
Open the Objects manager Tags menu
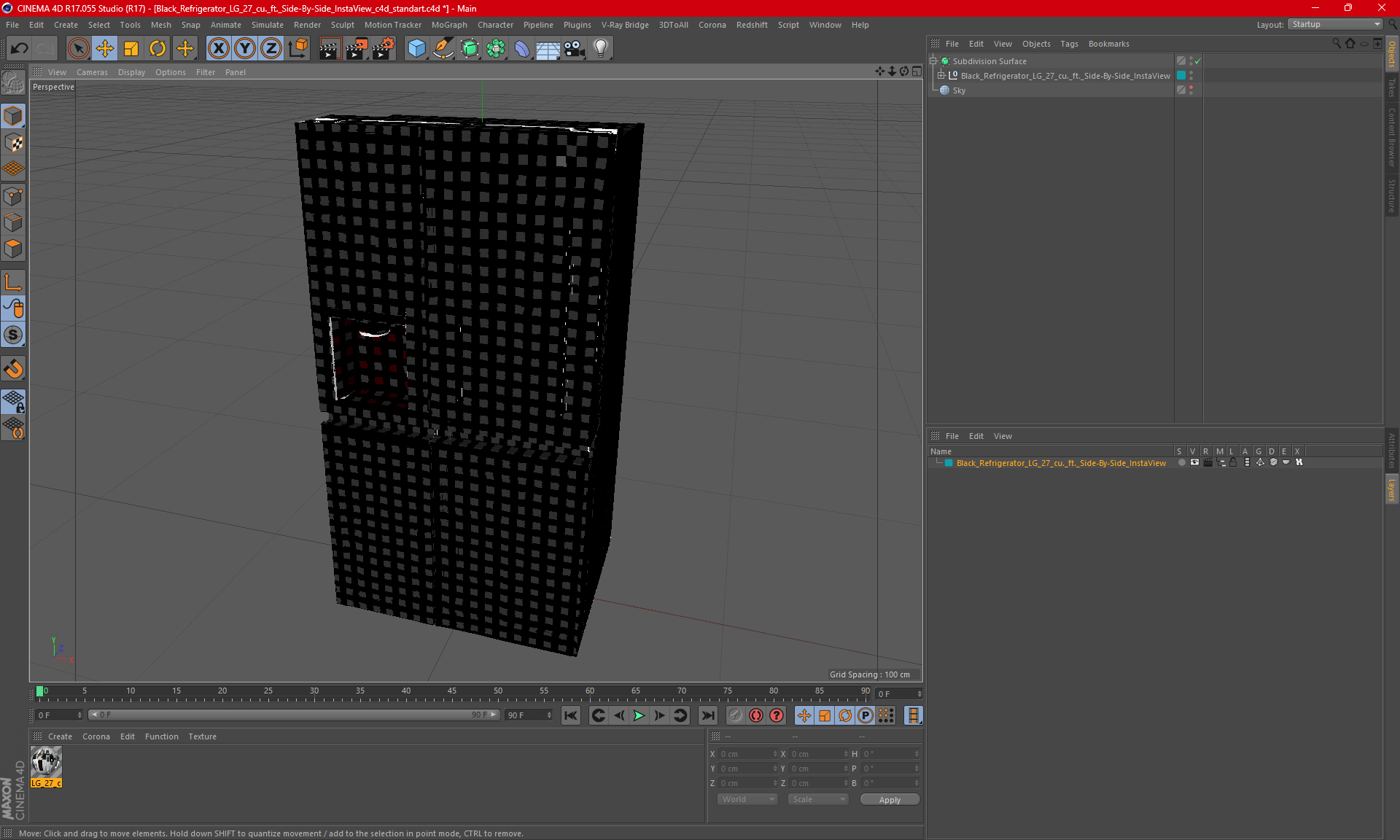click(x=1069, y=44)
